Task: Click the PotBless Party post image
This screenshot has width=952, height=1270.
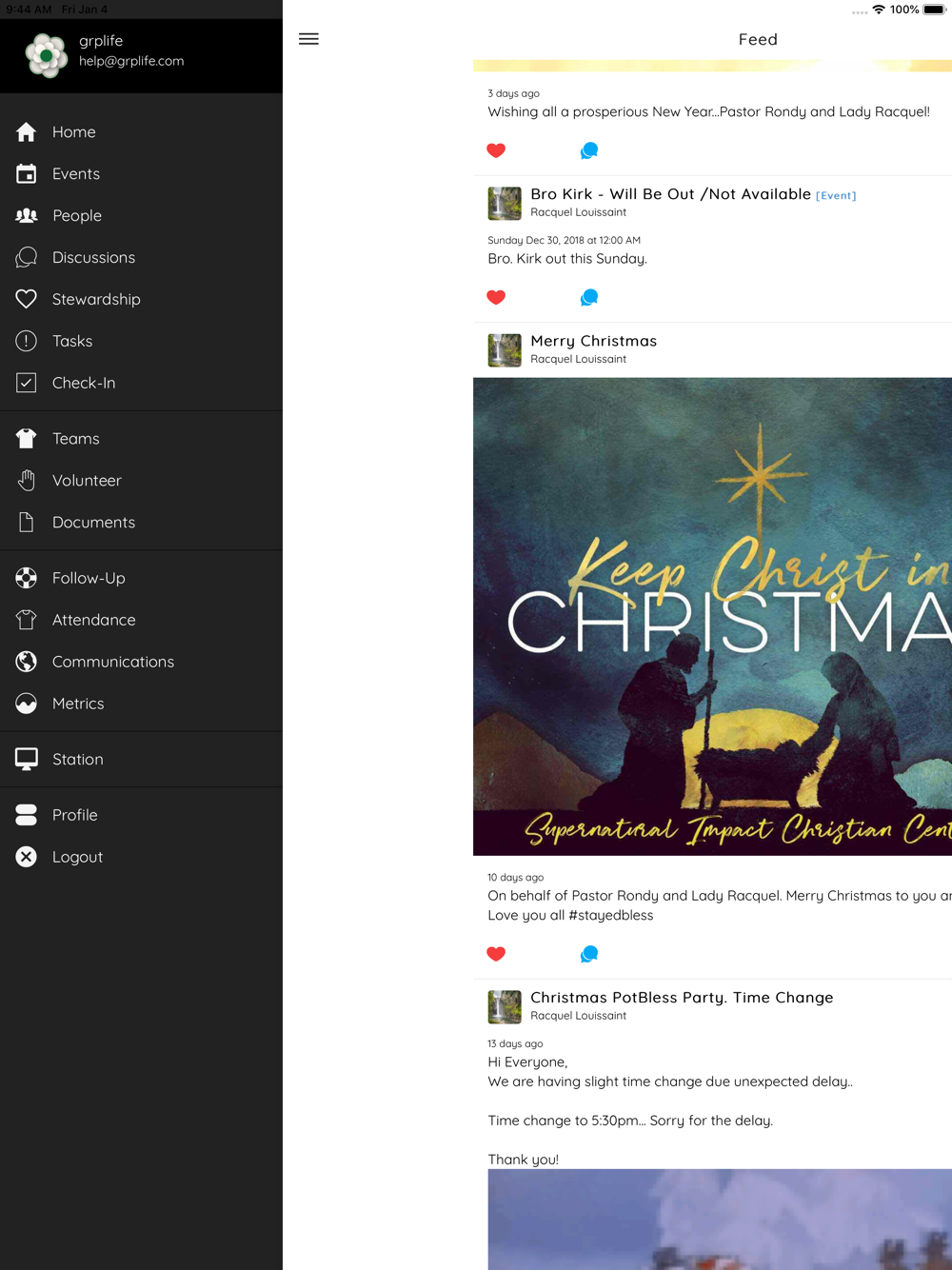Action: (720, 1220)
